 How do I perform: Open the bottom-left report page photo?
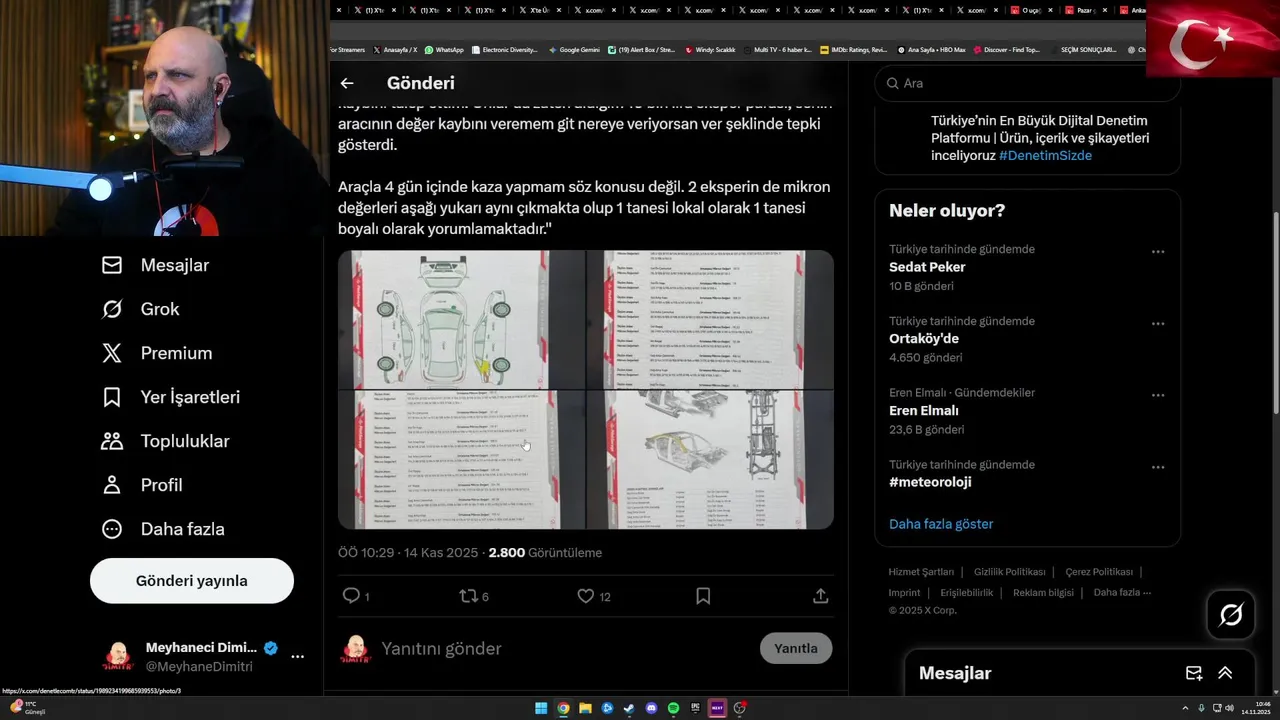pos(461,459)
